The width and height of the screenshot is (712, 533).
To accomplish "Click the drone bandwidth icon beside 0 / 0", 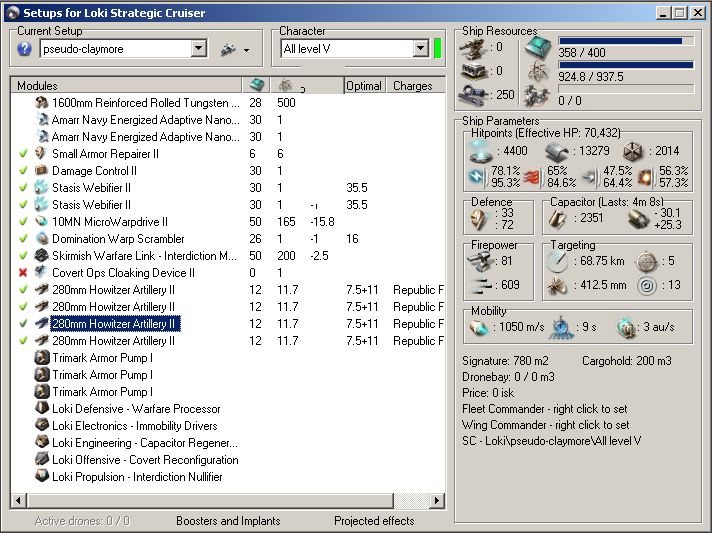I will point(539,95).
